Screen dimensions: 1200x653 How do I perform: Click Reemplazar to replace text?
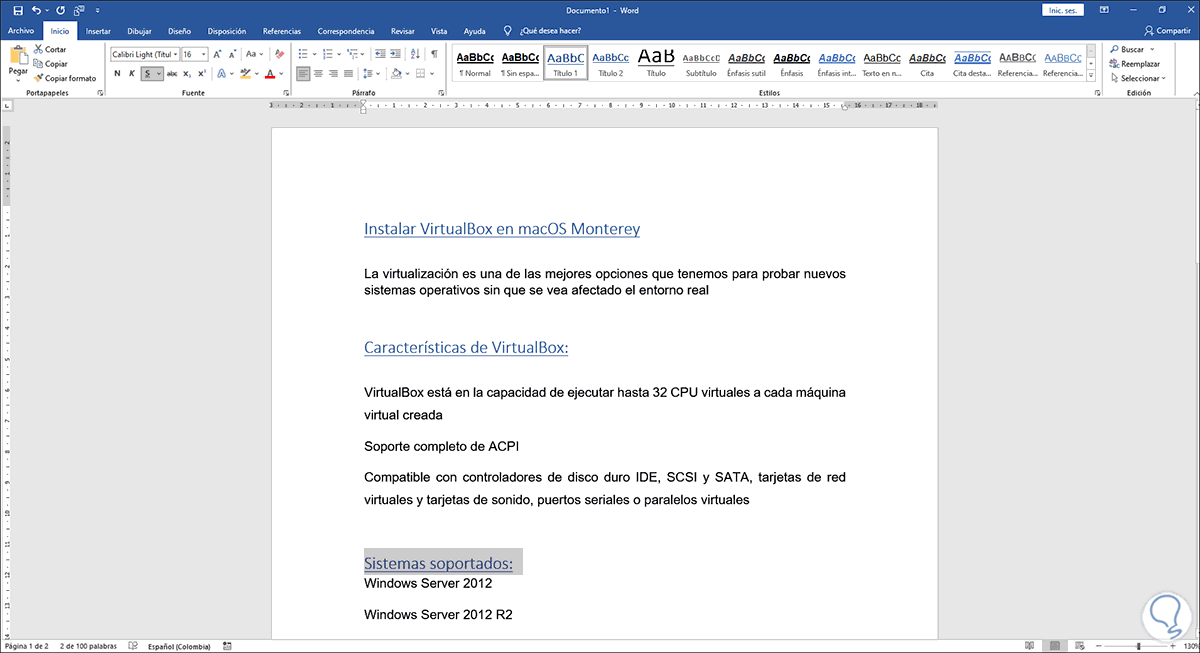coord(1134,63)
